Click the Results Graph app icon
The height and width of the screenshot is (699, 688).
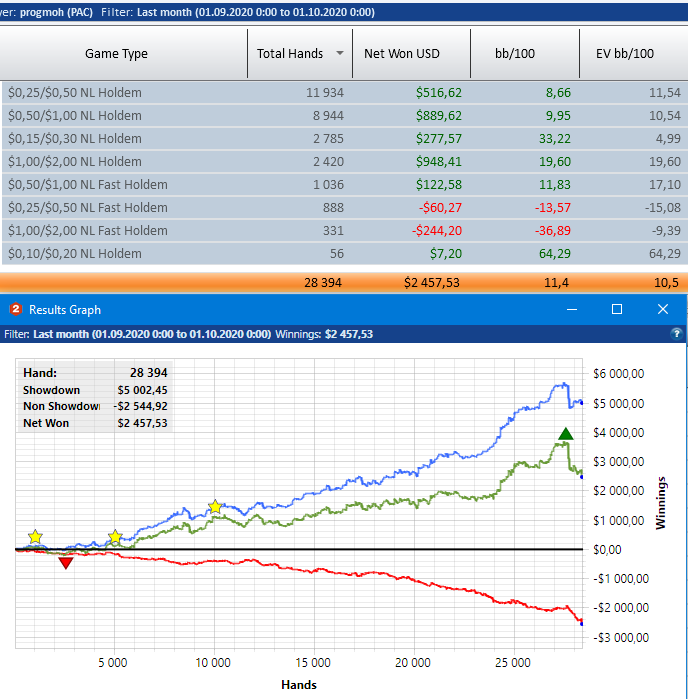(16, 309)
